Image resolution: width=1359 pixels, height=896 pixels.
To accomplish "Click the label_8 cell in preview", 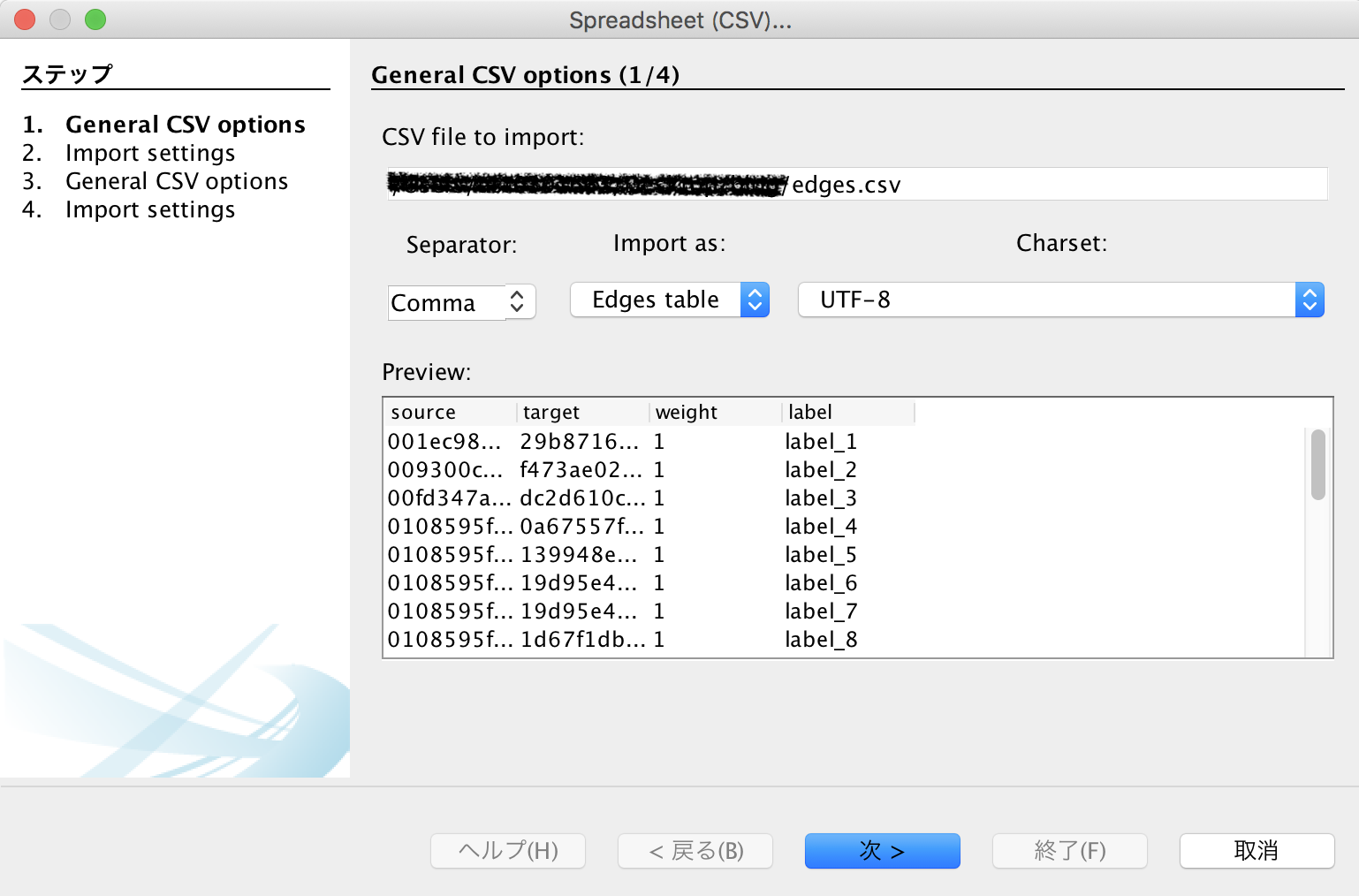I will pos(820,640).
